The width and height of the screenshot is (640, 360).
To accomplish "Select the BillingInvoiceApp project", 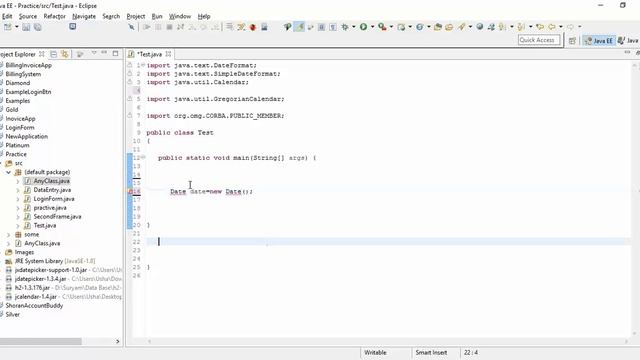I will click(x=29, y=65).
